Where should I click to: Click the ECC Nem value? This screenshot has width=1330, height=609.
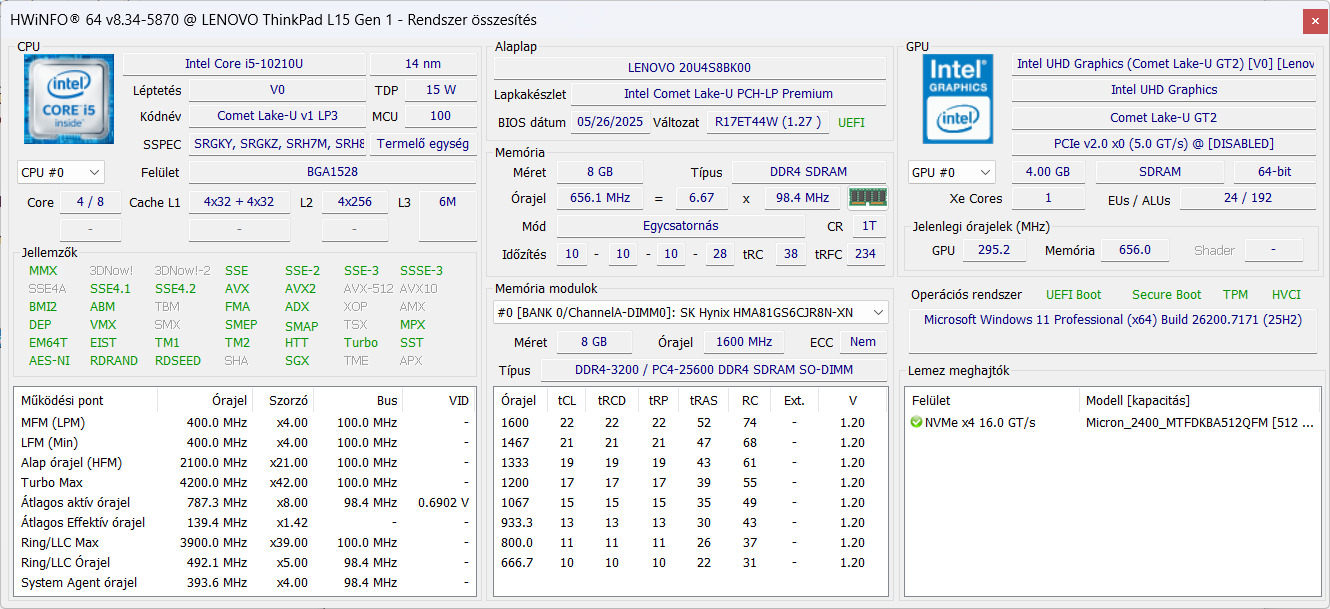click(863, 342)
